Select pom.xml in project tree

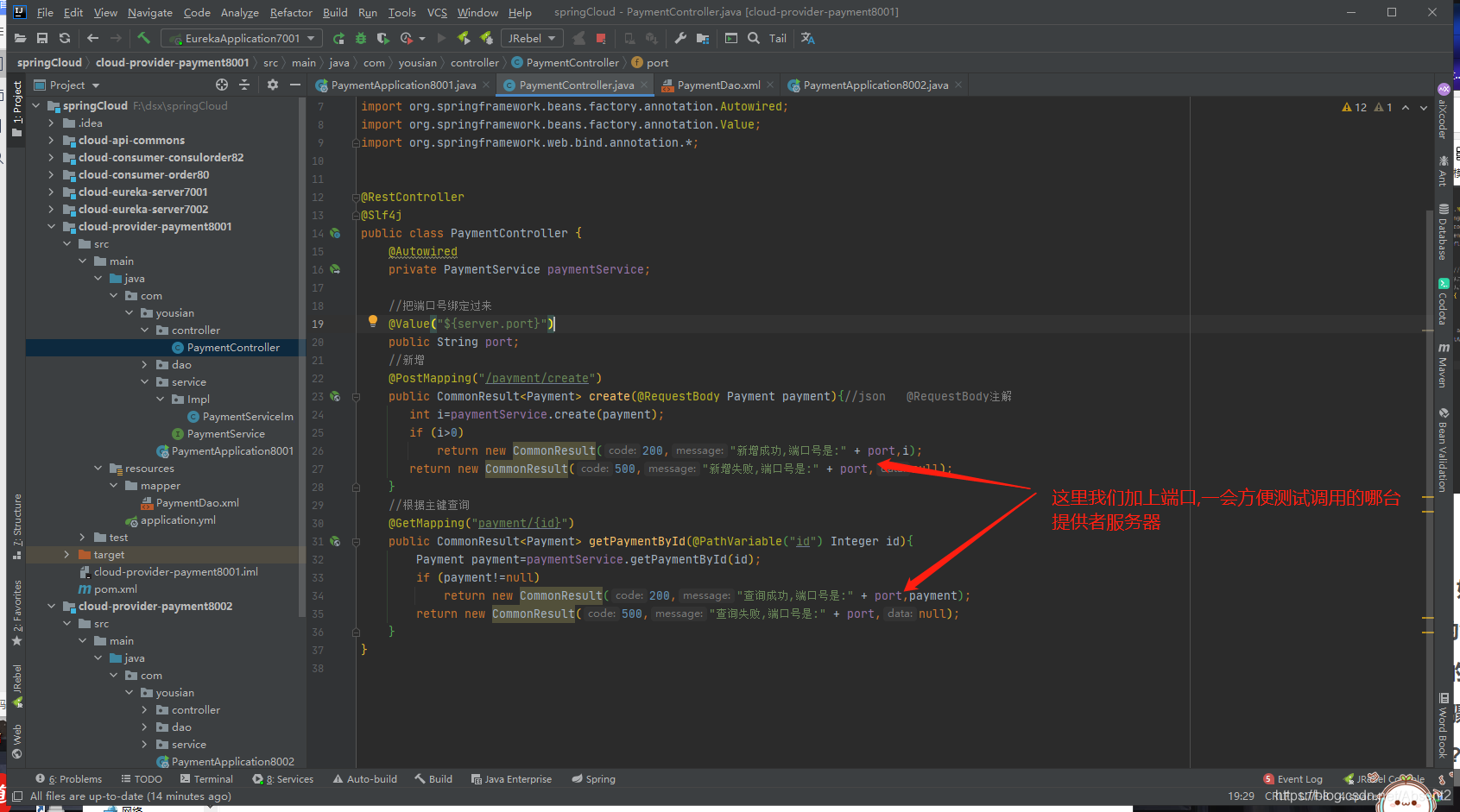point(115,589)
